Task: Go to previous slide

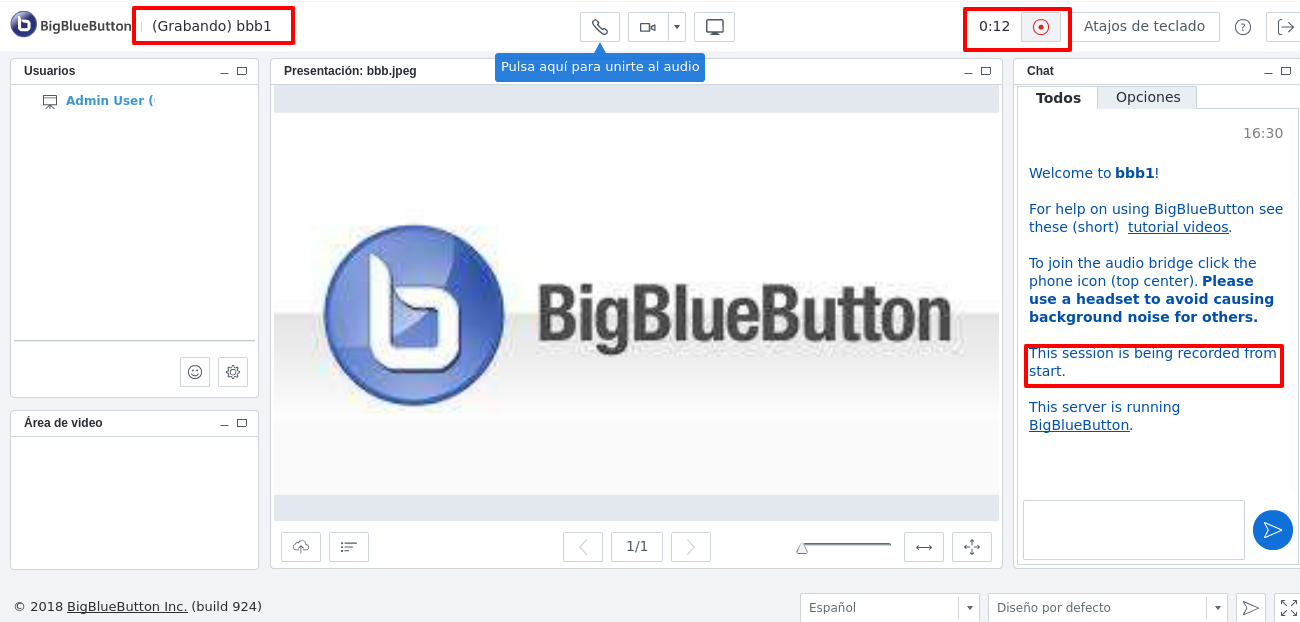Action: 583,547
